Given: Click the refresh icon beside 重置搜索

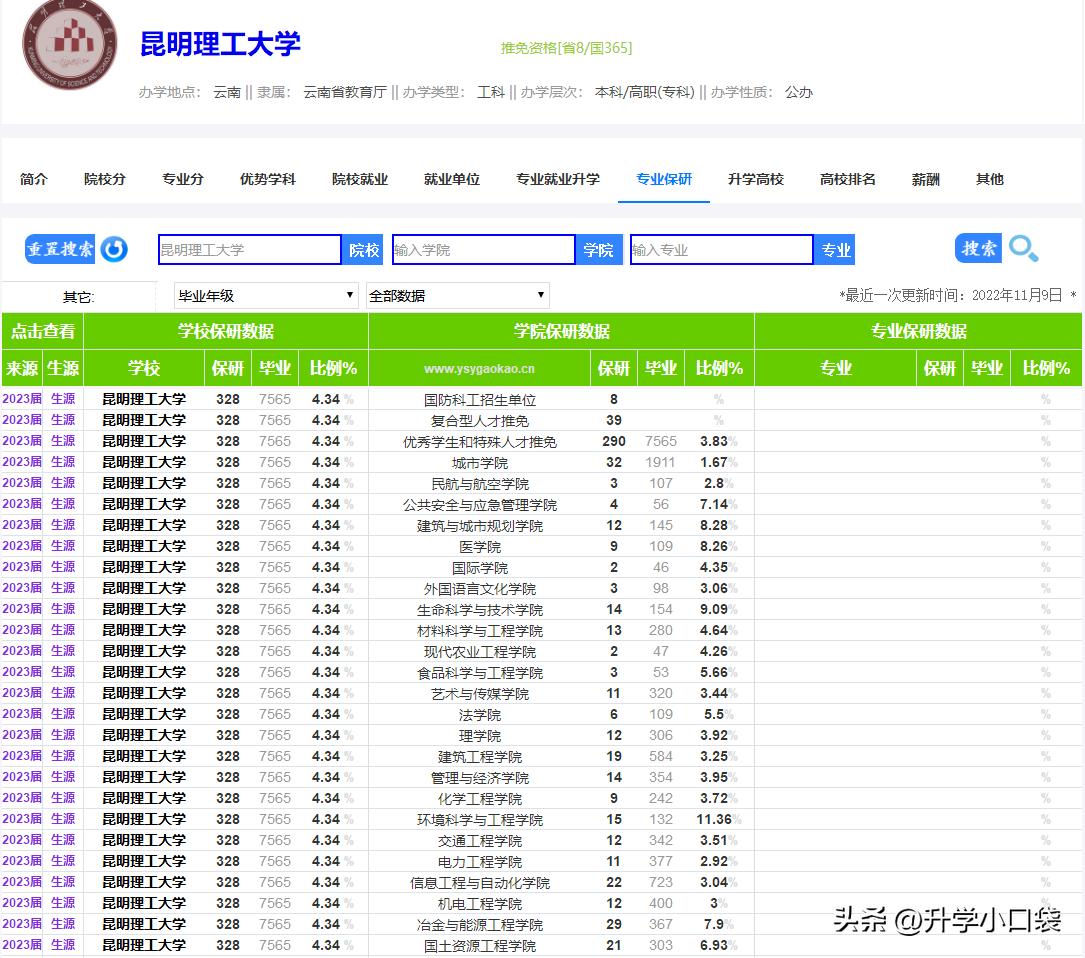Looking at the screenshot, I should point(113,249).
